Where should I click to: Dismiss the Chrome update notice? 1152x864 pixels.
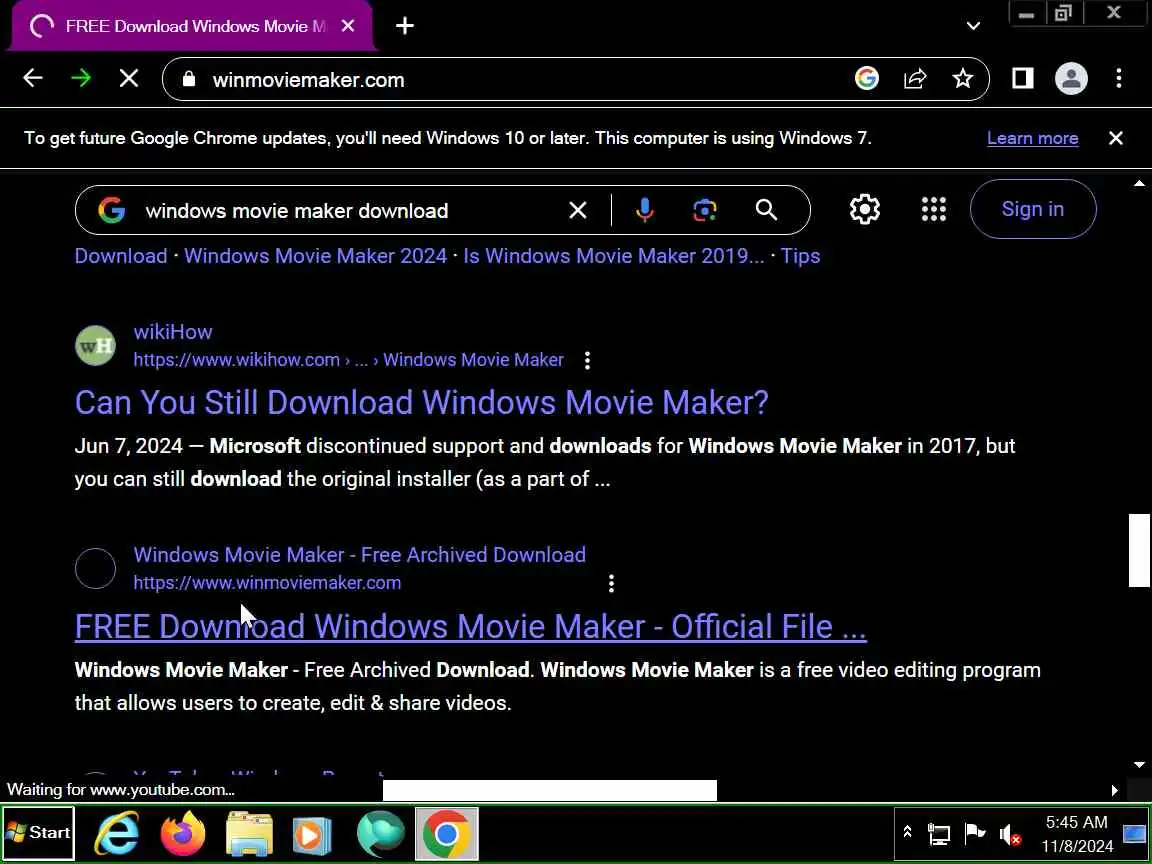click(x=1115, y=138)
